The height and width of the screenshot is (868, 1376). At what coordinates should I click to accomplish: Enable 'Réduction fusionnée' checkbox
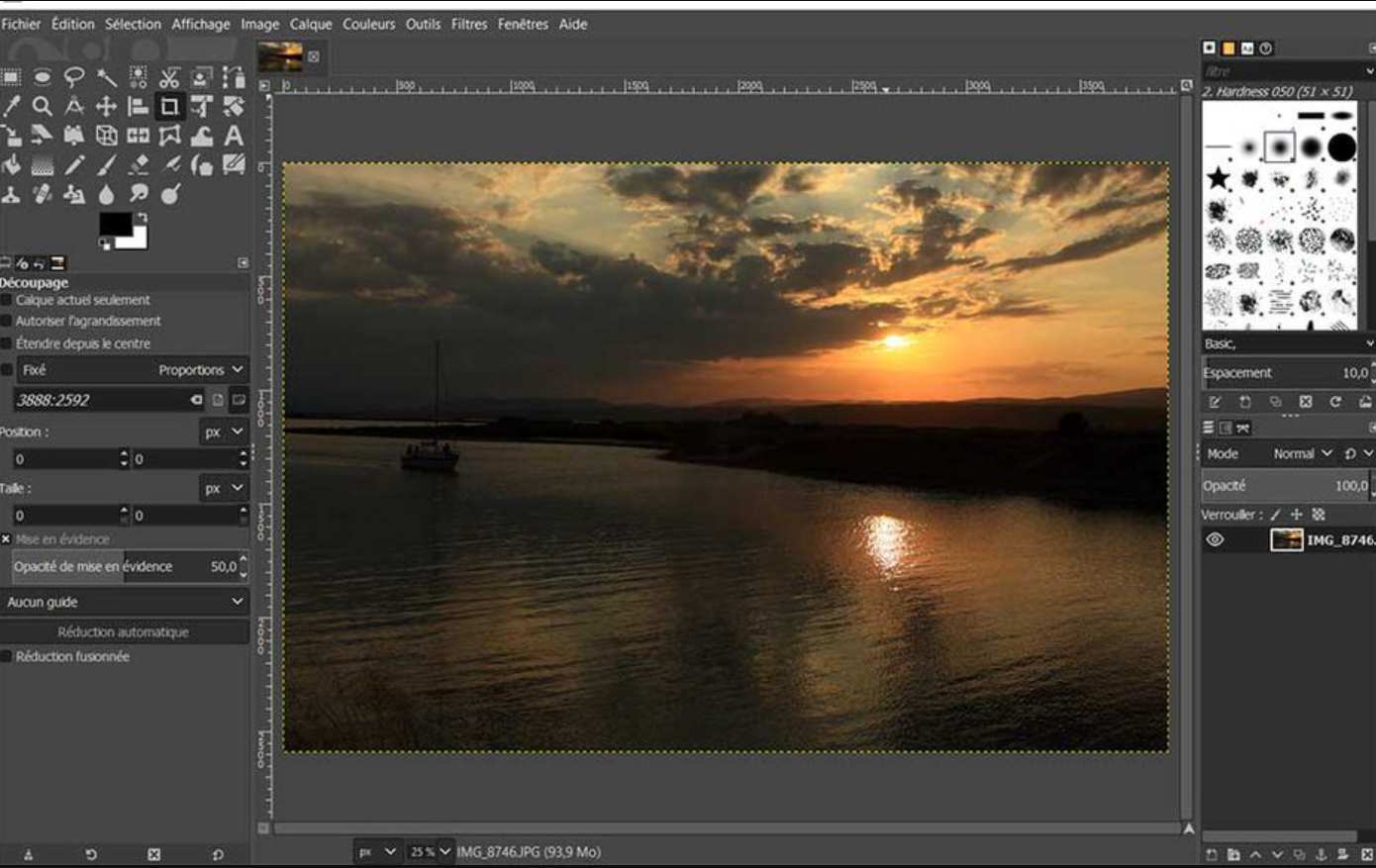[x=6, y=656]
